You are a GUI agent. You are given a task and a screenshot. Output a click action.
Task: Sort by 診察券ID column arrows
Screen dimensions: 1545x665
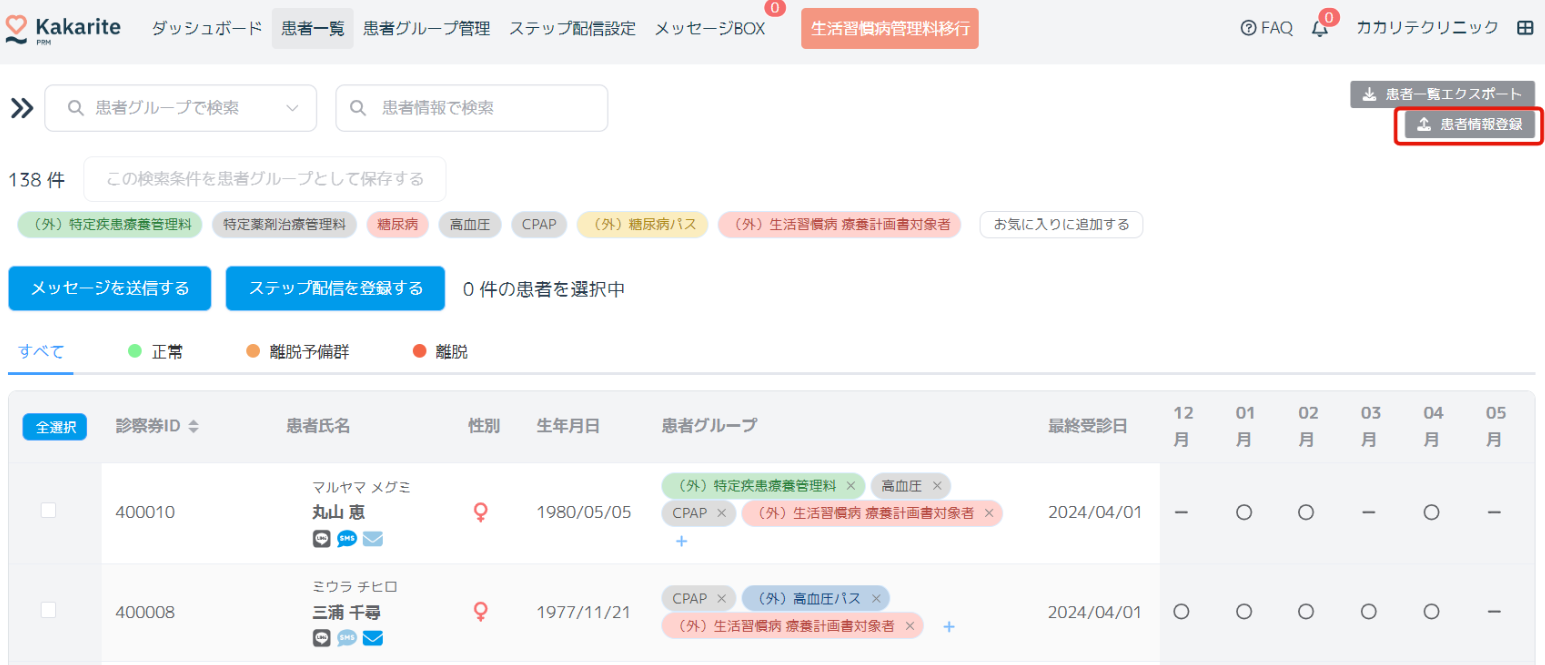click(x=193, y=426)
